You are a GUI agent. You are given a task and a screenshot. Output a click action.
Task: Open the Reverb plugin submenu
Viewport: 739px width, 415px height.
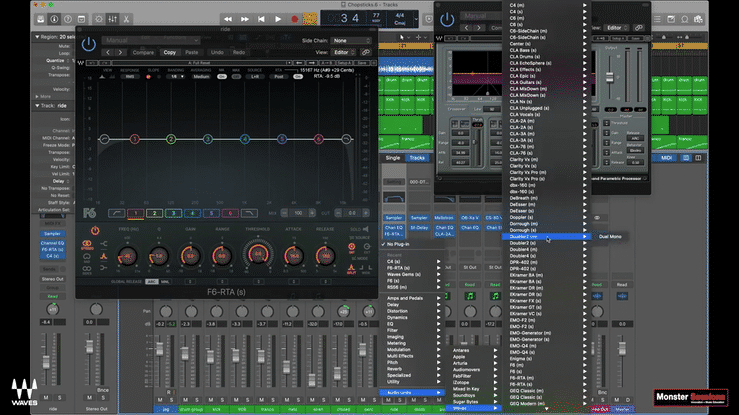pos(413,369)
